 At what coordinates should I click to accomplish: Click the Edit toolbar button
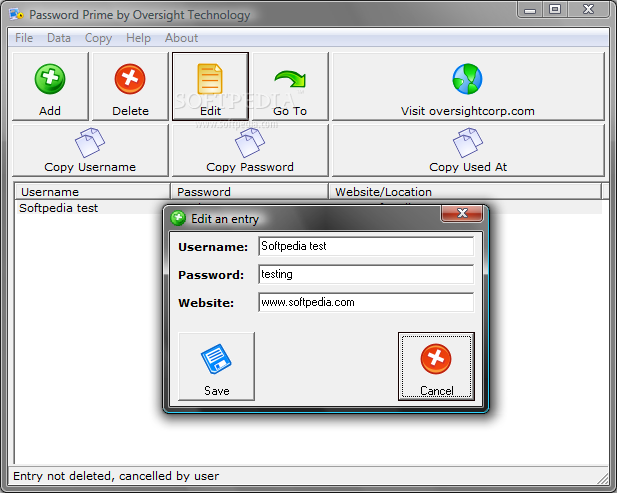pyautogui.click(x=210, y=87)
